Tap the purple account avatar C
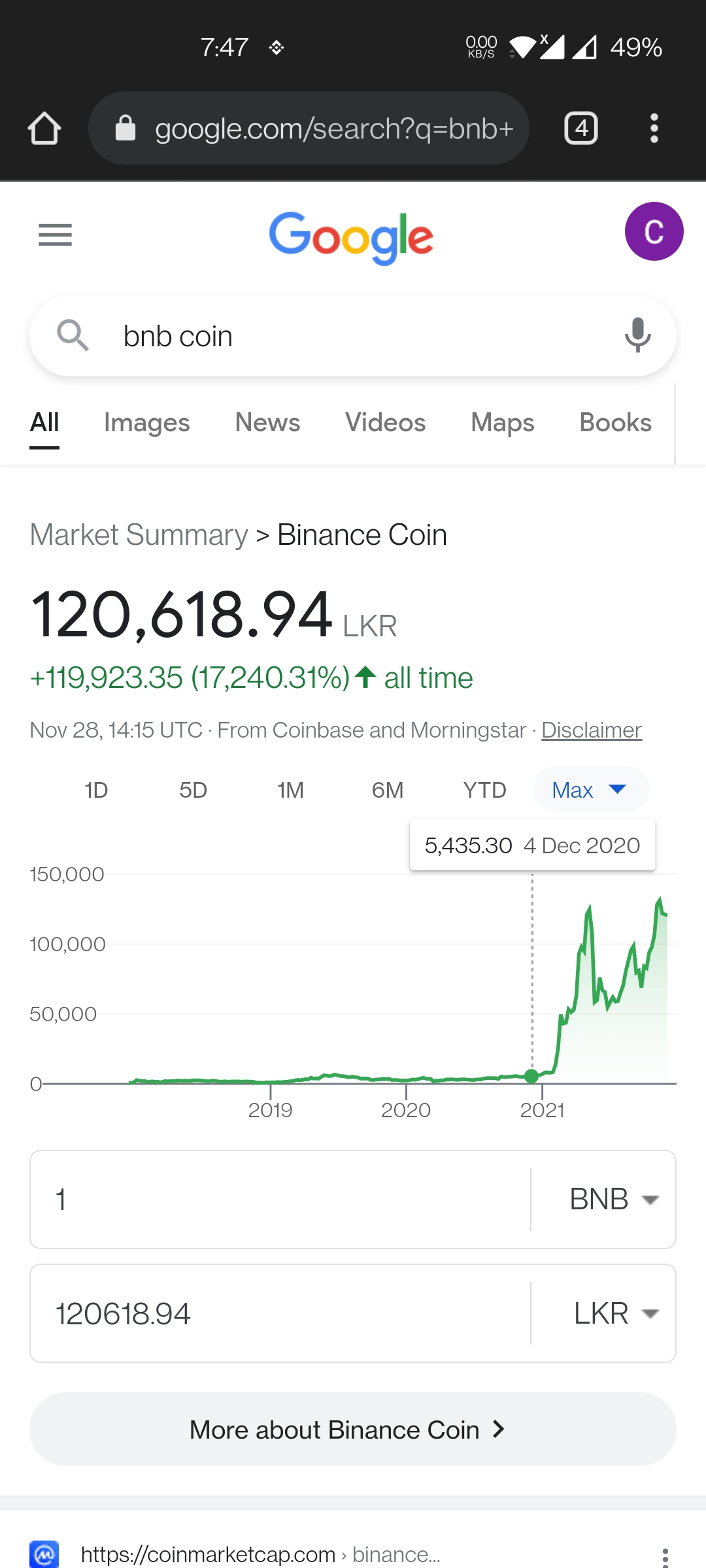 tap(654, 231)
